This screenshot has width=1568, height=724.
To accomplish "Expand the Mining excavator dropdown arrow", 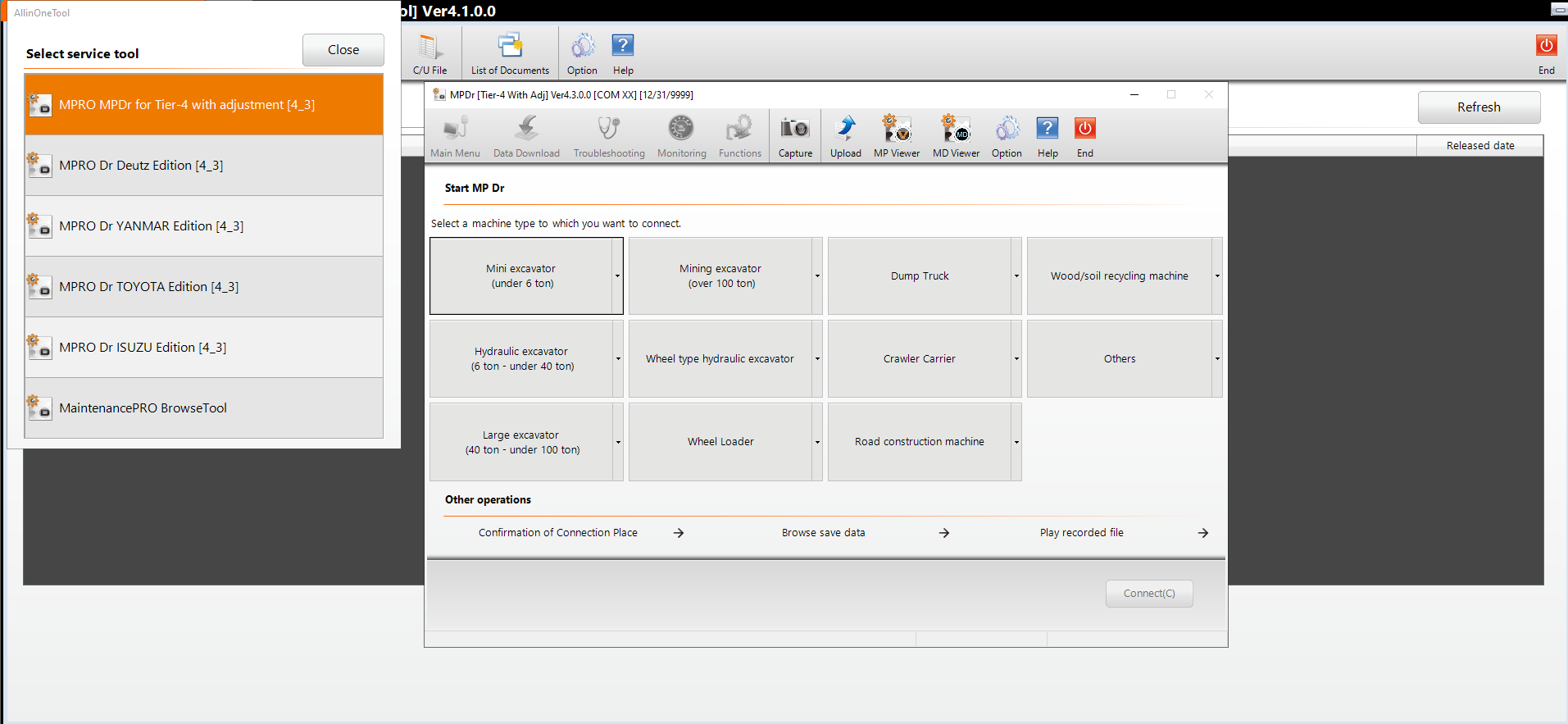I will click(817, 276).
